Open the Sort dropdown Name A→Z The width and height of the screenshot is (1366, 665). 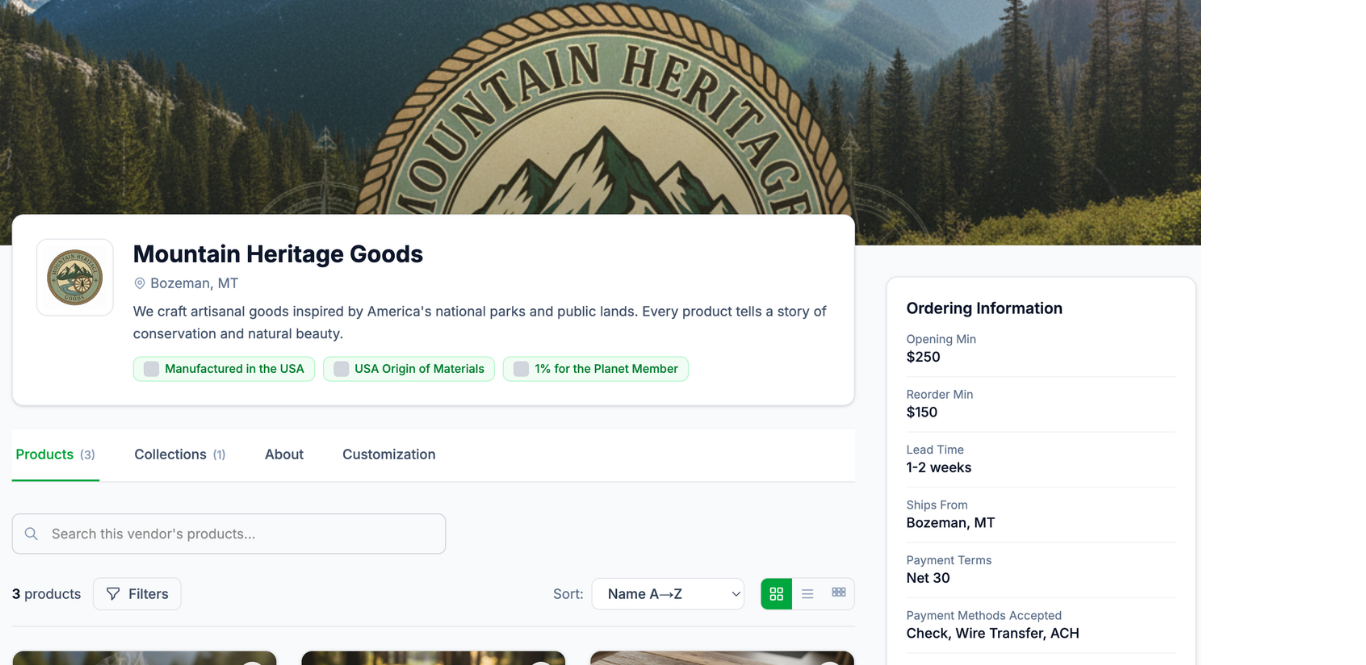tap(668, 594)
